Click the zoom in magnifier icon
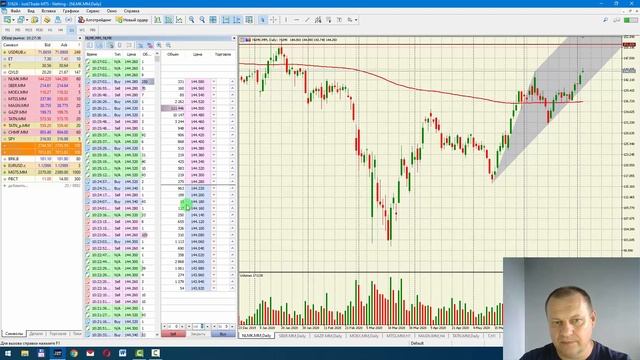640x360 pixels. [191, 20]
